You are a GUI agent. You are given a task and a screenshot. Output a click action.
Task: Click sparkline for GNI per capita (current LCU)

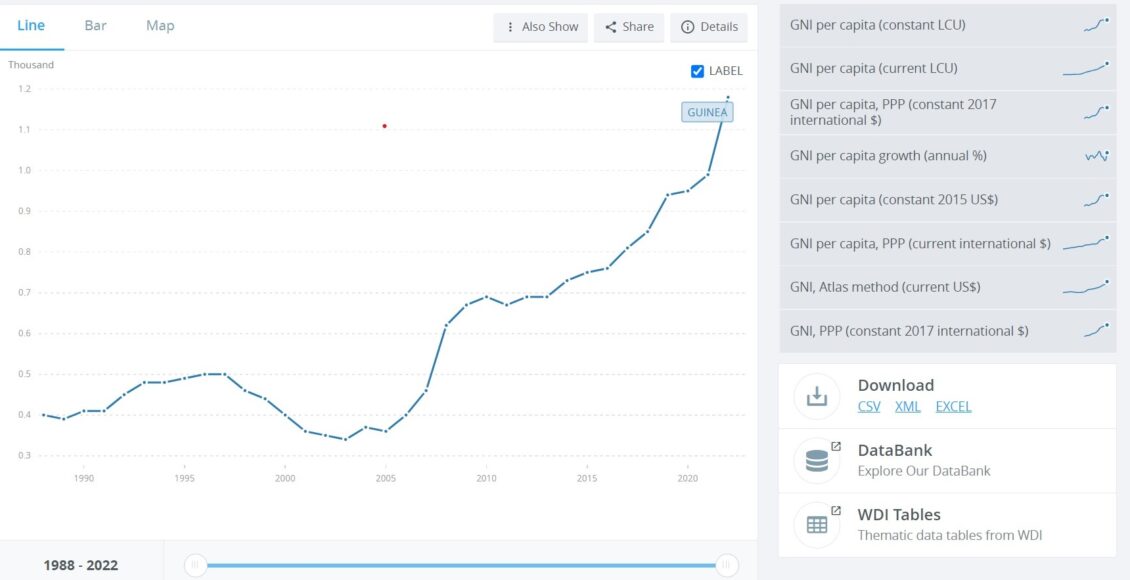tap(1086, 68)
